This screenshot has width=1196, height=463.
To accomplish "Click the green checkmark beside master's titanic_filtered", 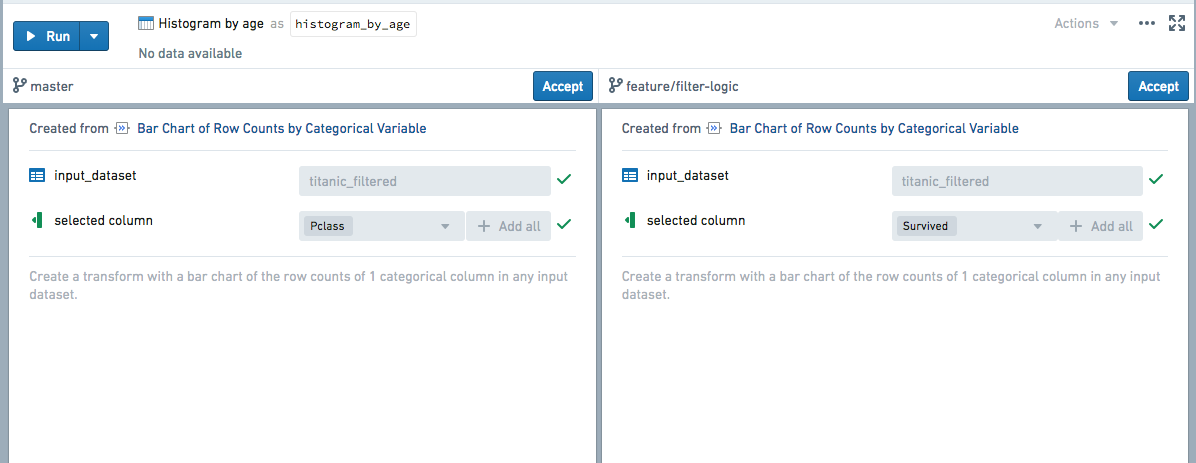I will (564, 180).
